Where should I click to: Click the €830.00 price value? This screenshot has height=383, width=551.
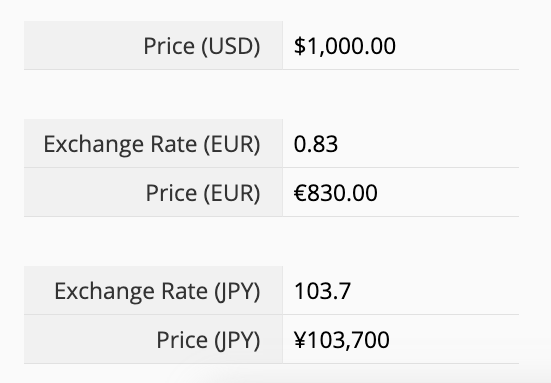336,193
